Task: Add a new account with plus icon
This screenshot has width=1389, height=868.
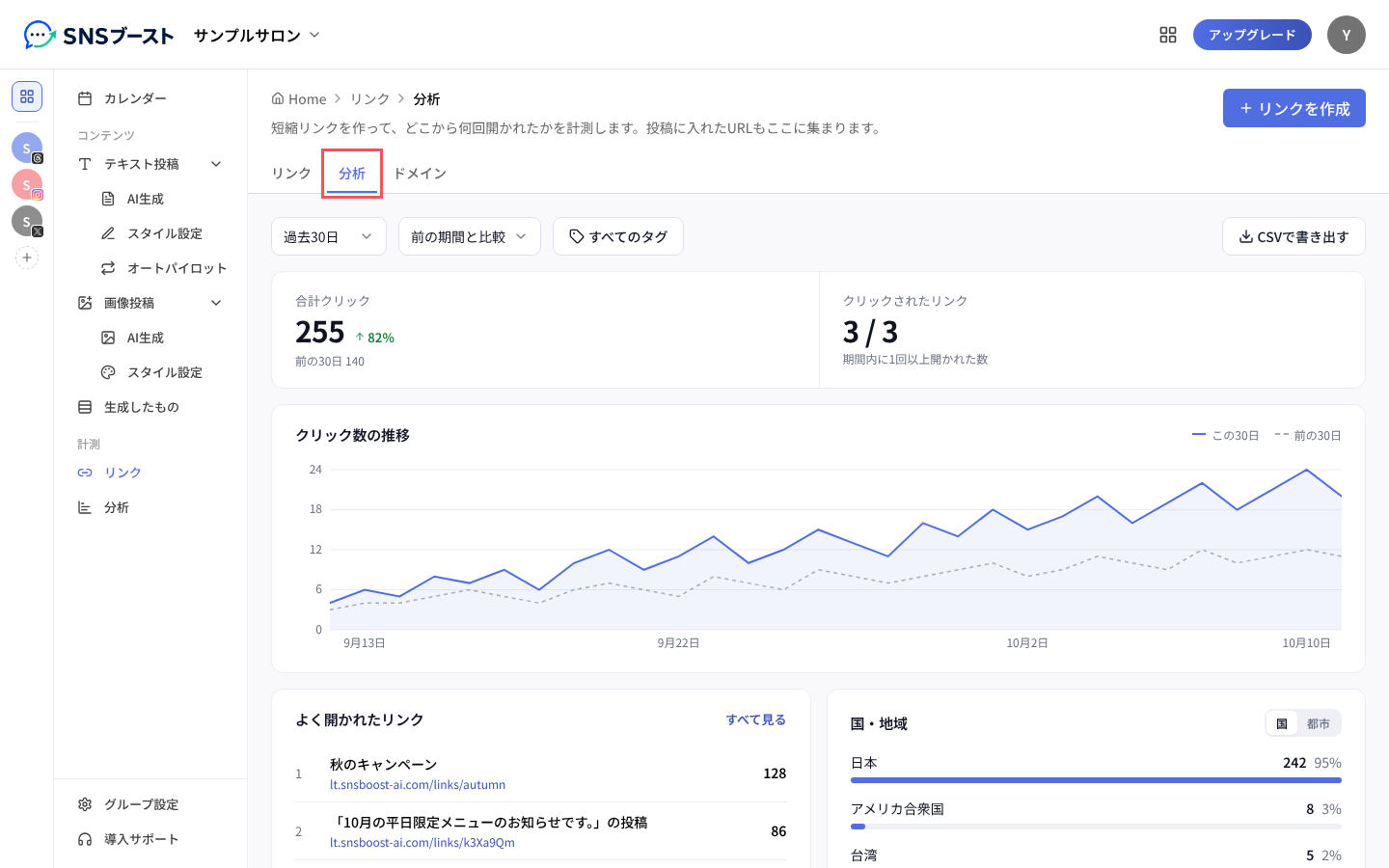Action: click(x=27, y=258)
